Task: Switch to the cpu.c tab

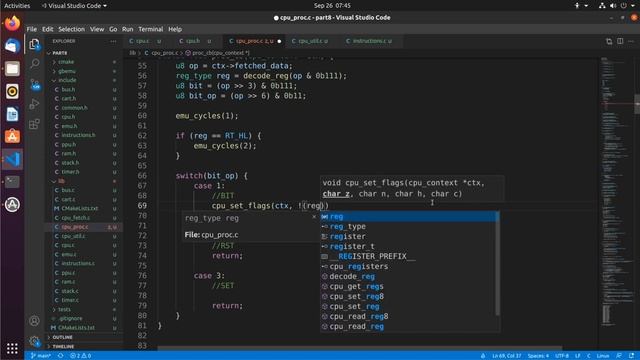Action: 142,41
